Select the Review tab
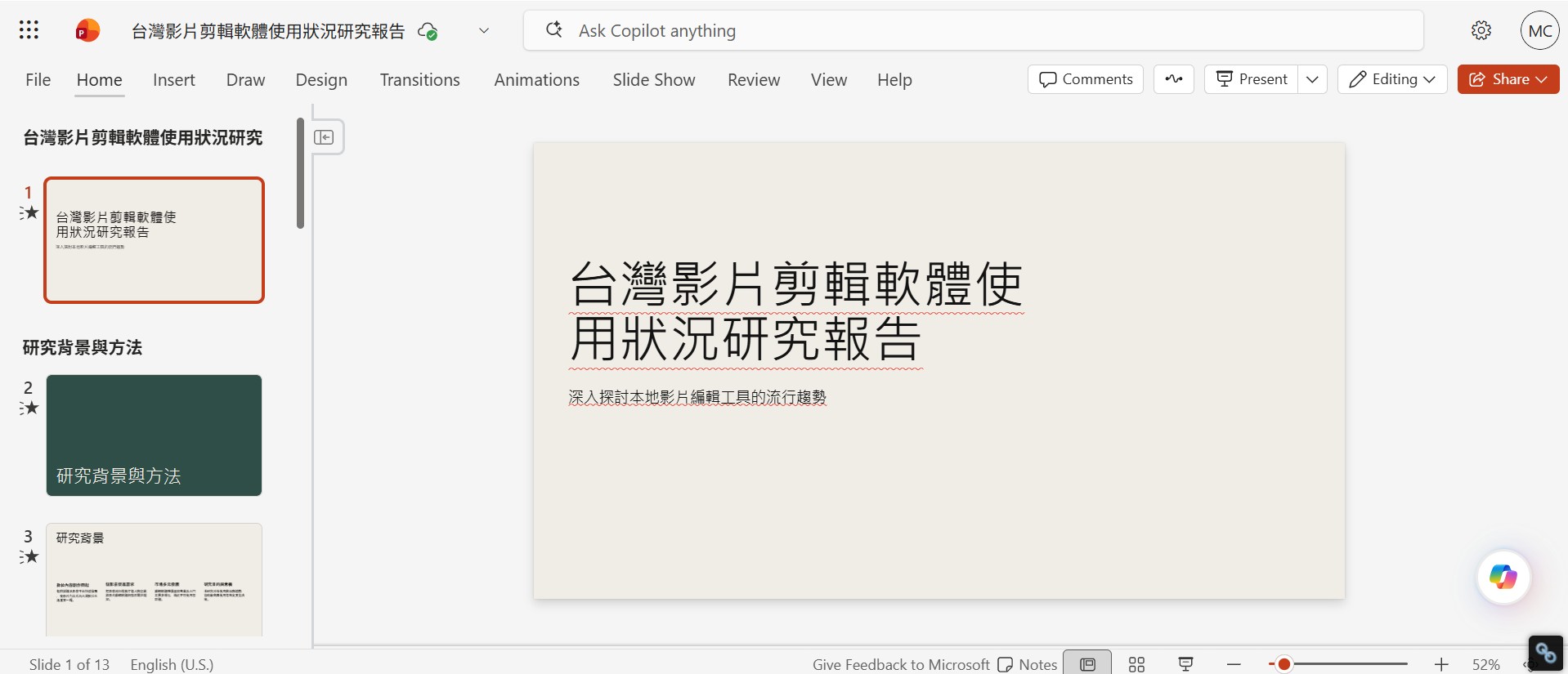Image resolution: width=1568 pixels, height=674 pixels. coord(754,80)
